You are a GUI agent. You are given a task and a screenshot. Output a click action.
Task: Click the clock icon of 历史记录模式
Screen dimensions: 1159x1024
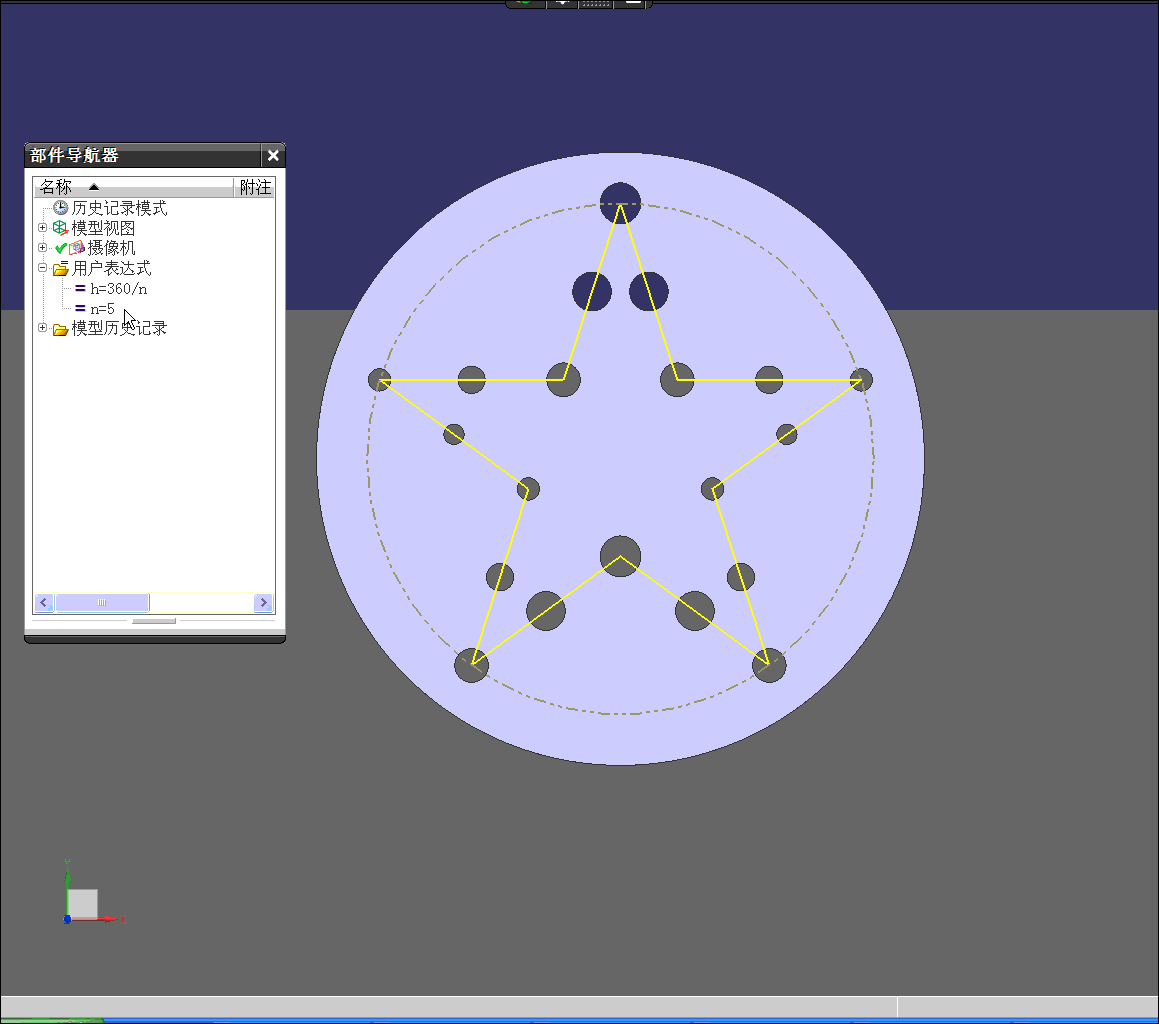click(x=61, y=208)
